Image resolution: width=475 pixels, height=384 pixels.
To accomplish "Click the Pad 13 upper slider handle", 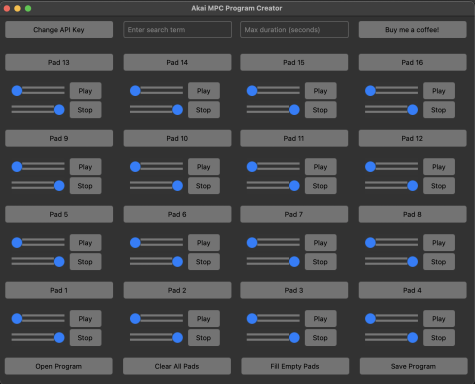I will 17,91.
